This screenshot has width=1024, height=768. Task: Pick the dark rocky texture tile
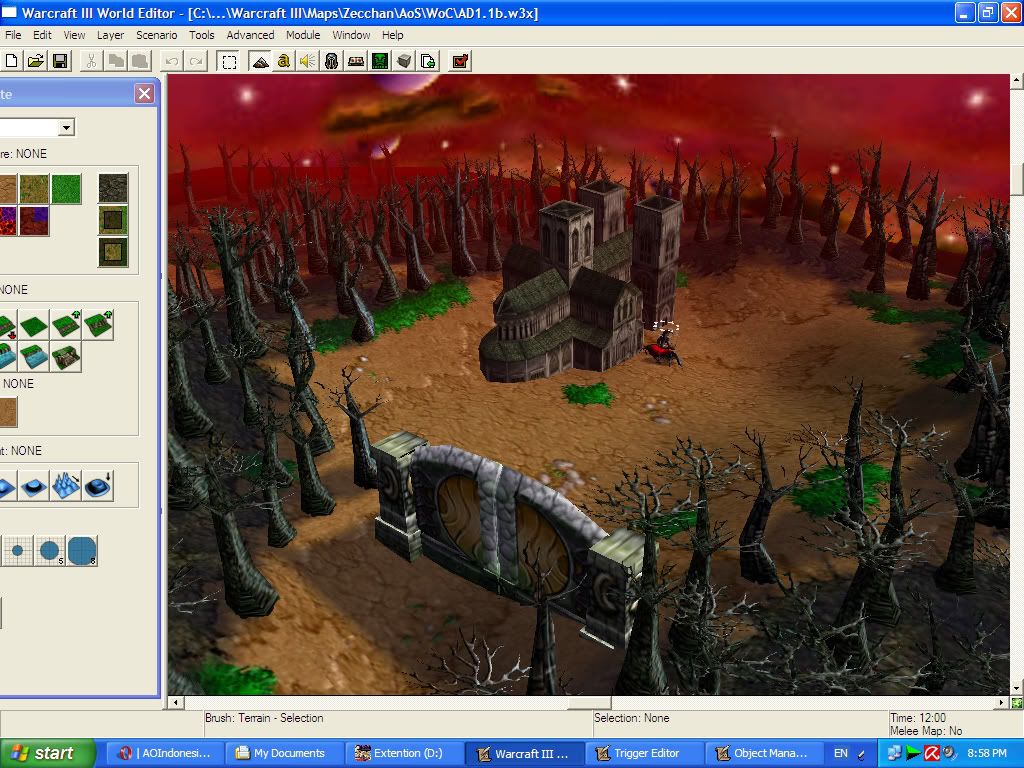point(113,188)
